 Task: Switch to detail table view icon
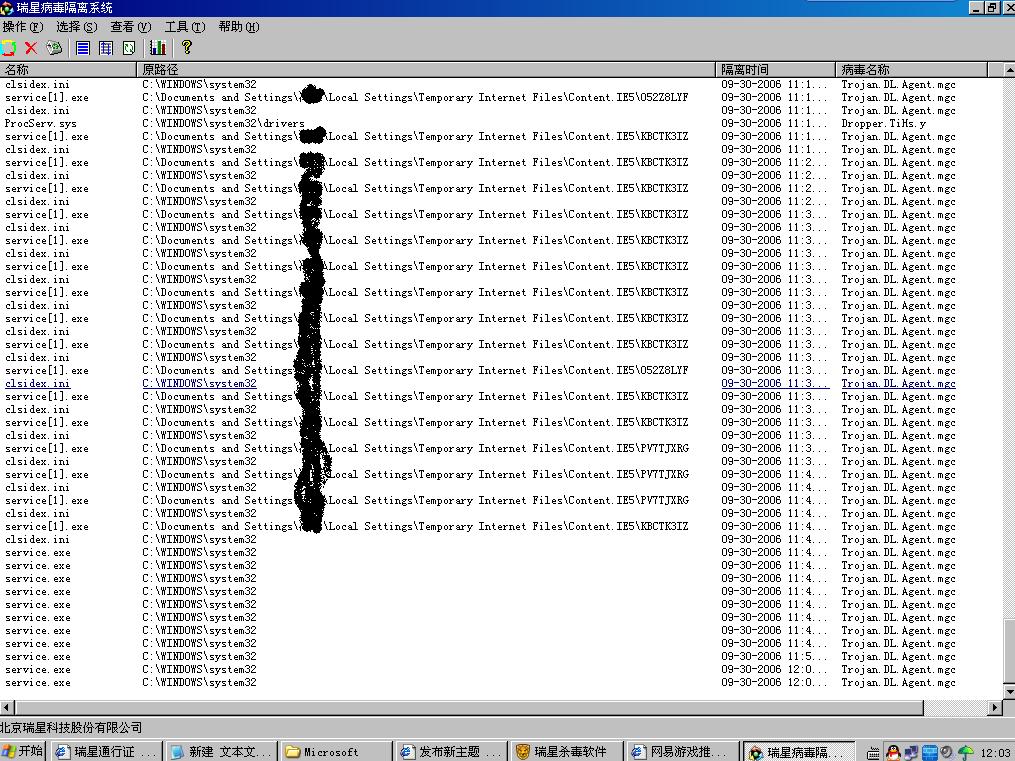click(x=106, y=48)
